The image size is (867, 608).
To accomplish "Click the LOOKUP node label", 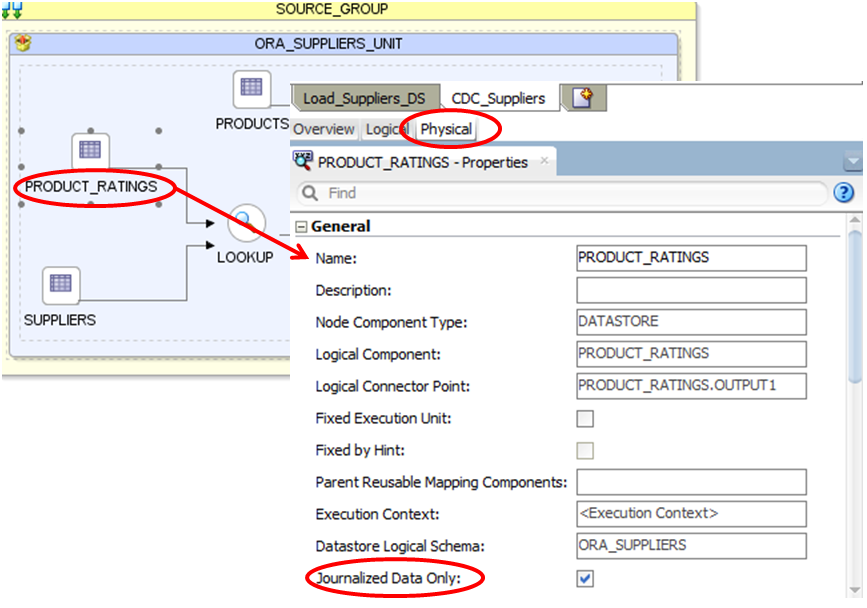I will (x=245, y=258).
